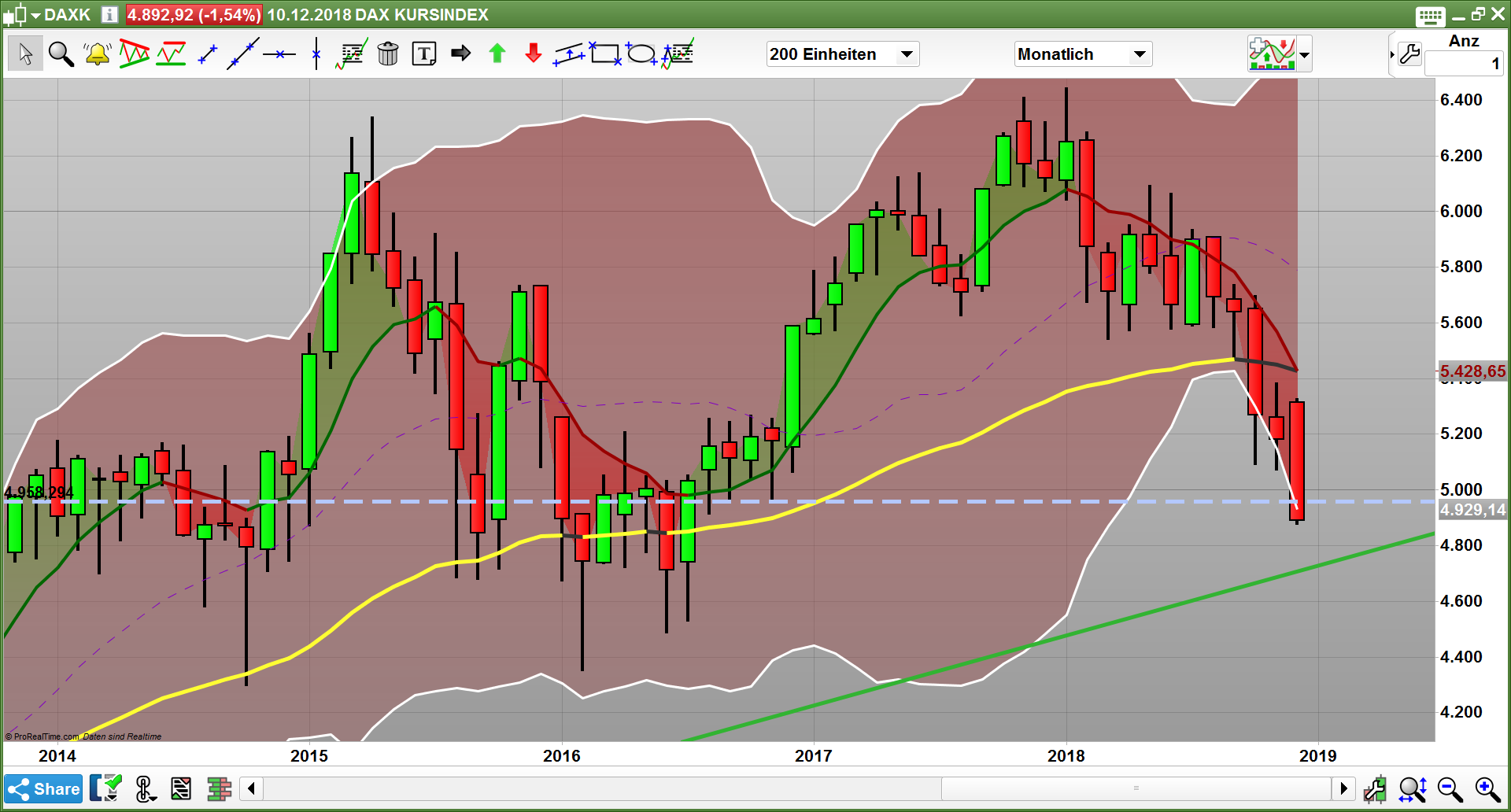Click the 2018 year label on time axis
The width and height of the screenshot is (1511, 812).
pos(1066,756)
